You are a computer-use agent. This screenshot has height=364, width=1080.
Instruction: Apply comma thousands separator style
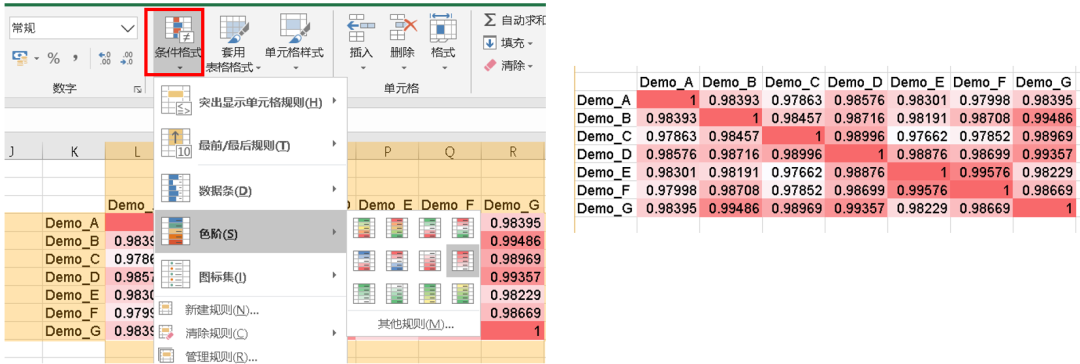pos(76,59)
